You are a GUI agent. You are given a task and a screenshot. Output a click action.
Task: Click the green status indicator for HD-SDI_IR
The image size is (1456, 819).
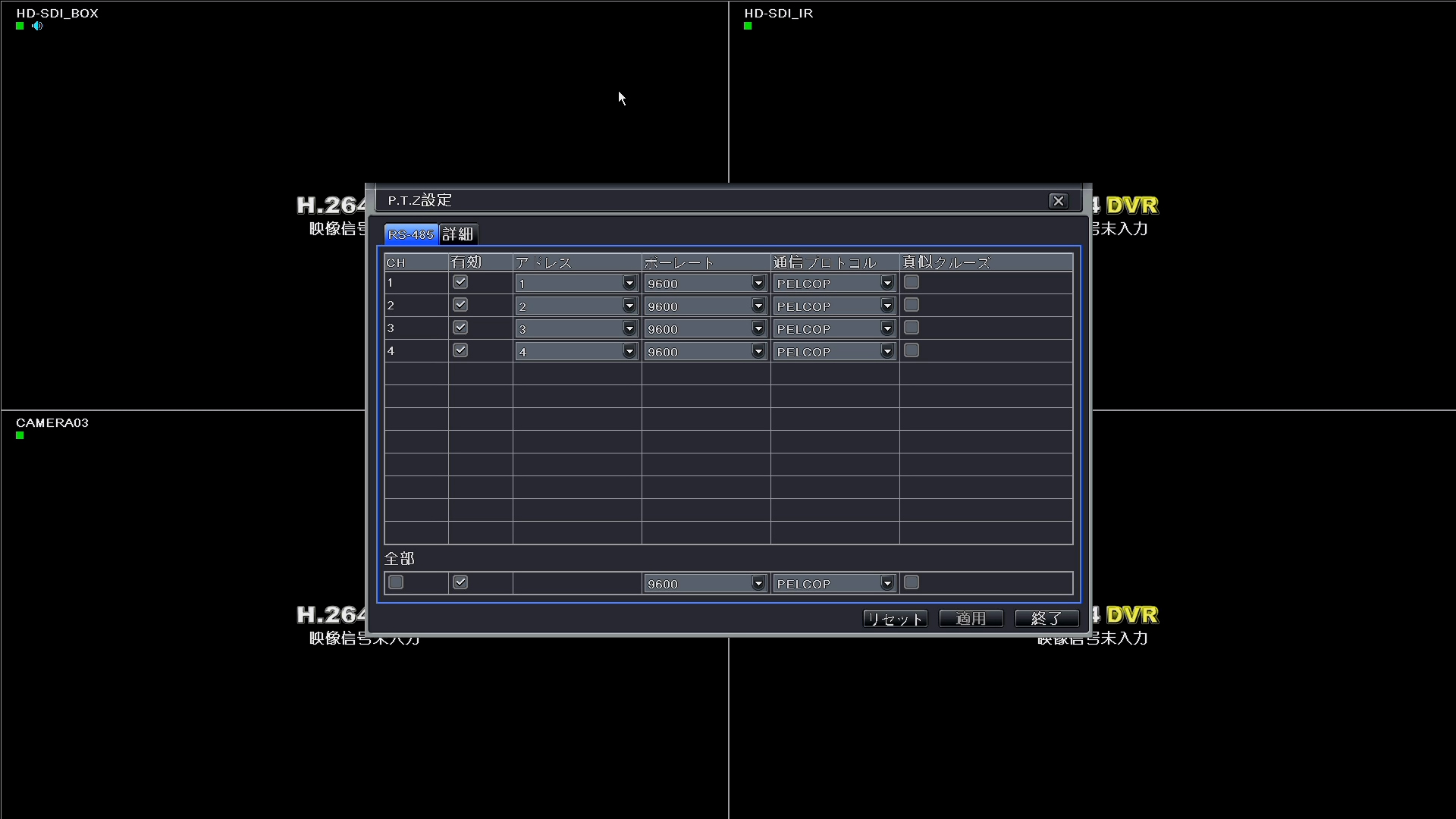[747, 26]
